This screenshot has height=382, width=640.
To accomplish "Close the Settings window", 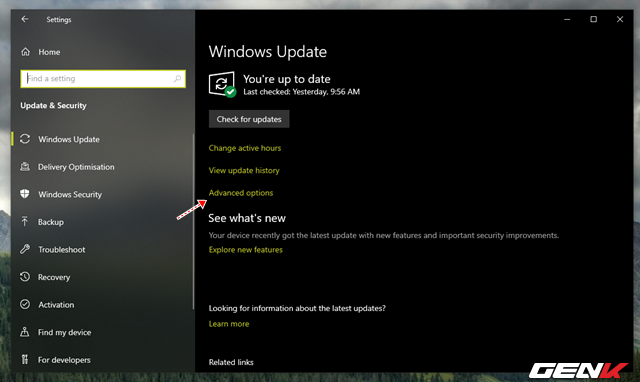I will tap(620, 19).
